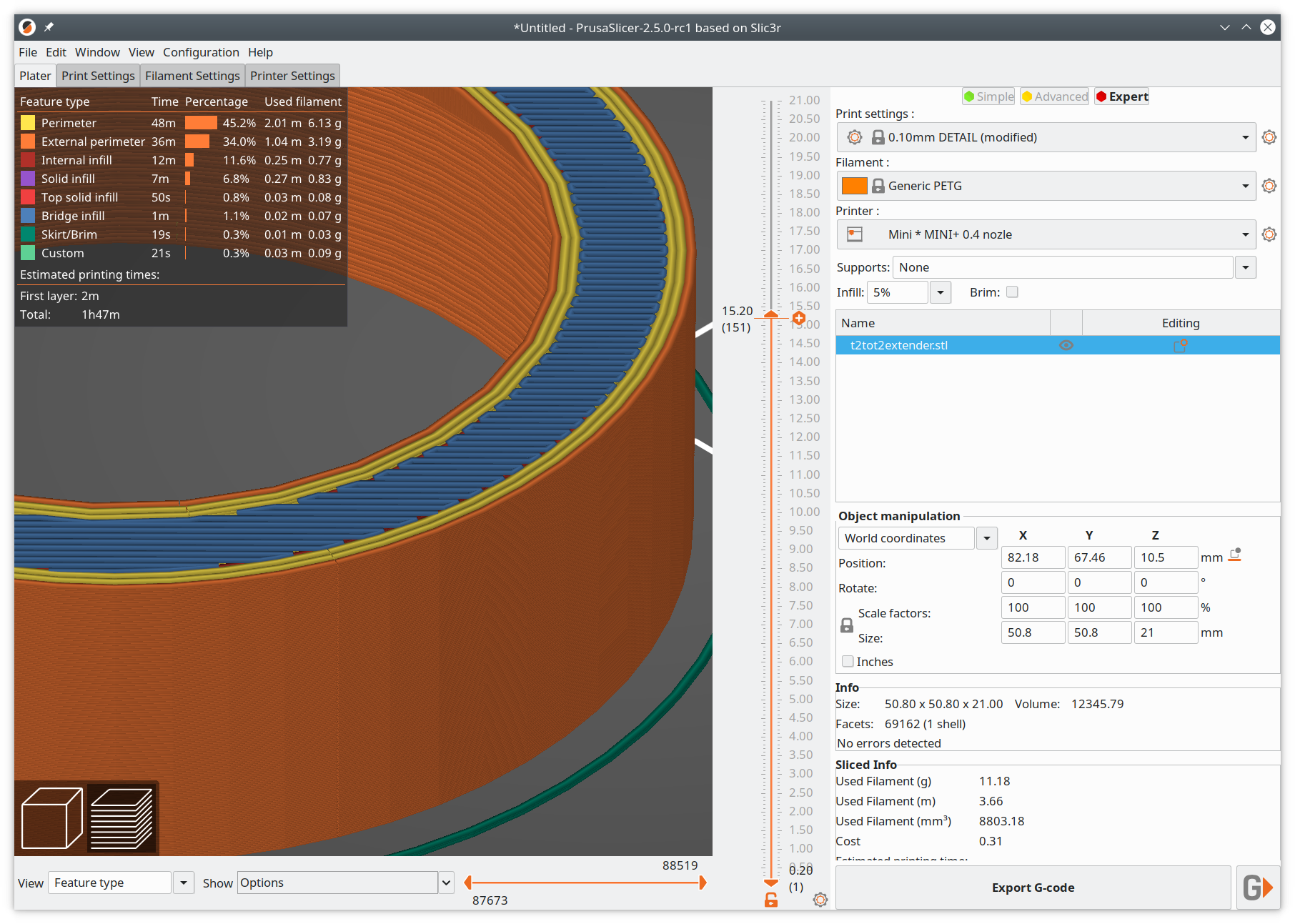Select Expert mode
The image size is (1295, 924).
point(1122,96)
